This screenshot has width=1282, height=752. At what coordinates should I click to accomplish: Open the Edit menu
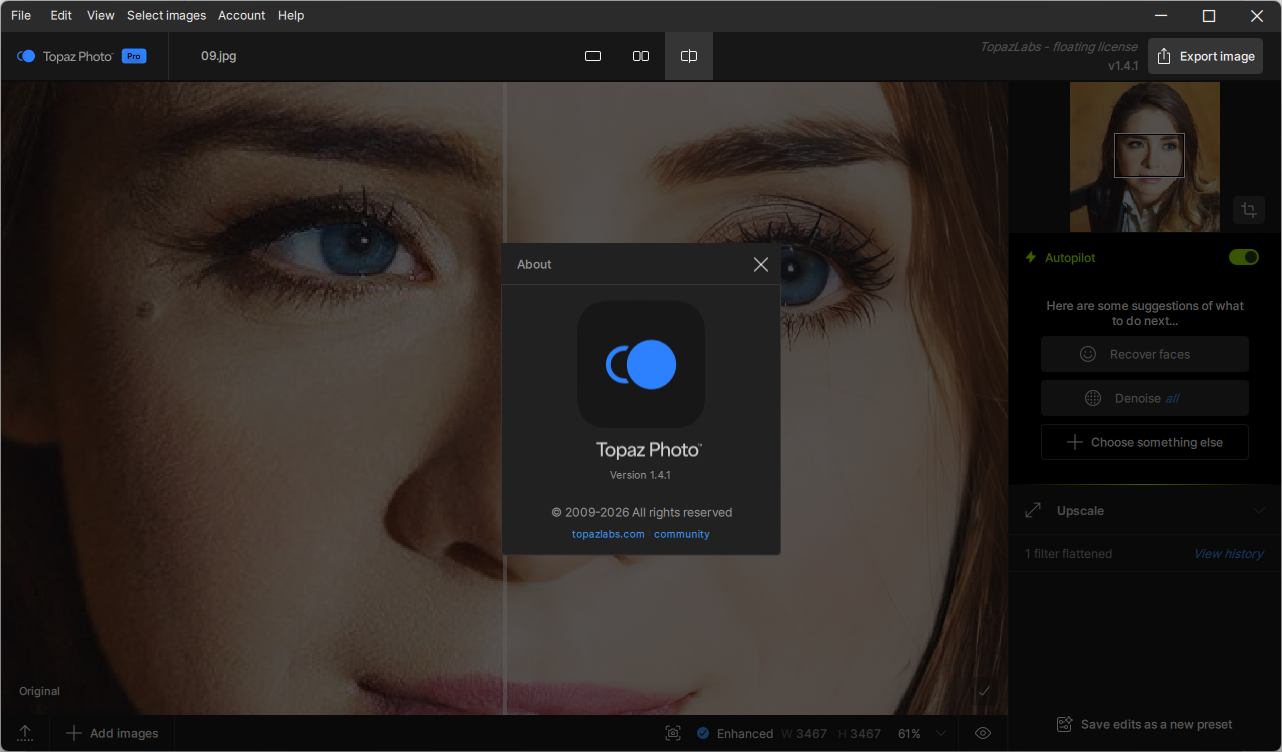pyautogui.click(x=61, y=15)
